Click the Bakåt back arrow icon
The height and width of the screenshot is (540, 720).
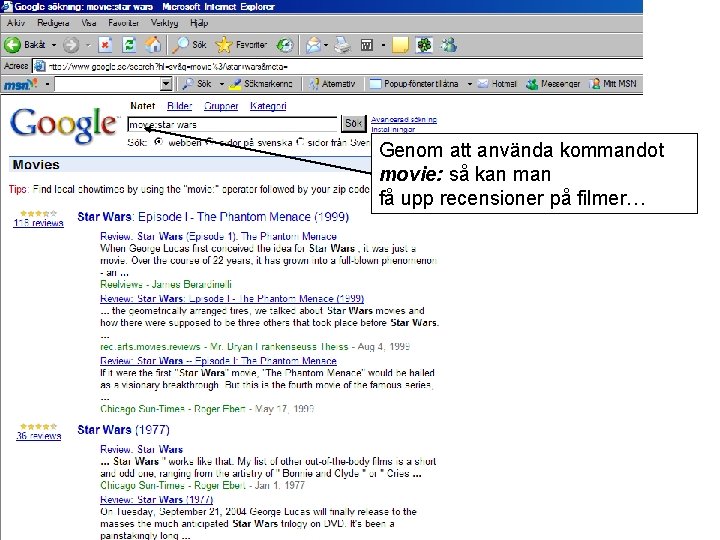point(12,45)
